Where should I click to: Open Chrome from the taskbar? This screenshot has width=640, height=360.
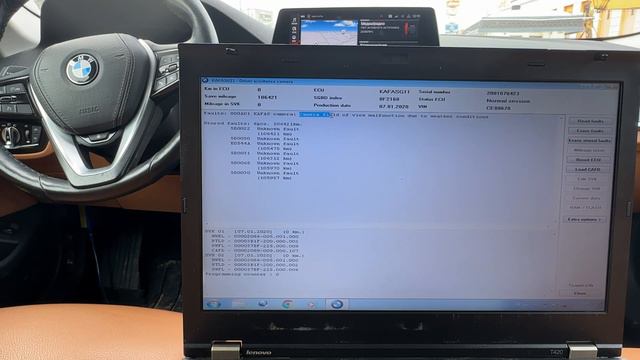287,304
